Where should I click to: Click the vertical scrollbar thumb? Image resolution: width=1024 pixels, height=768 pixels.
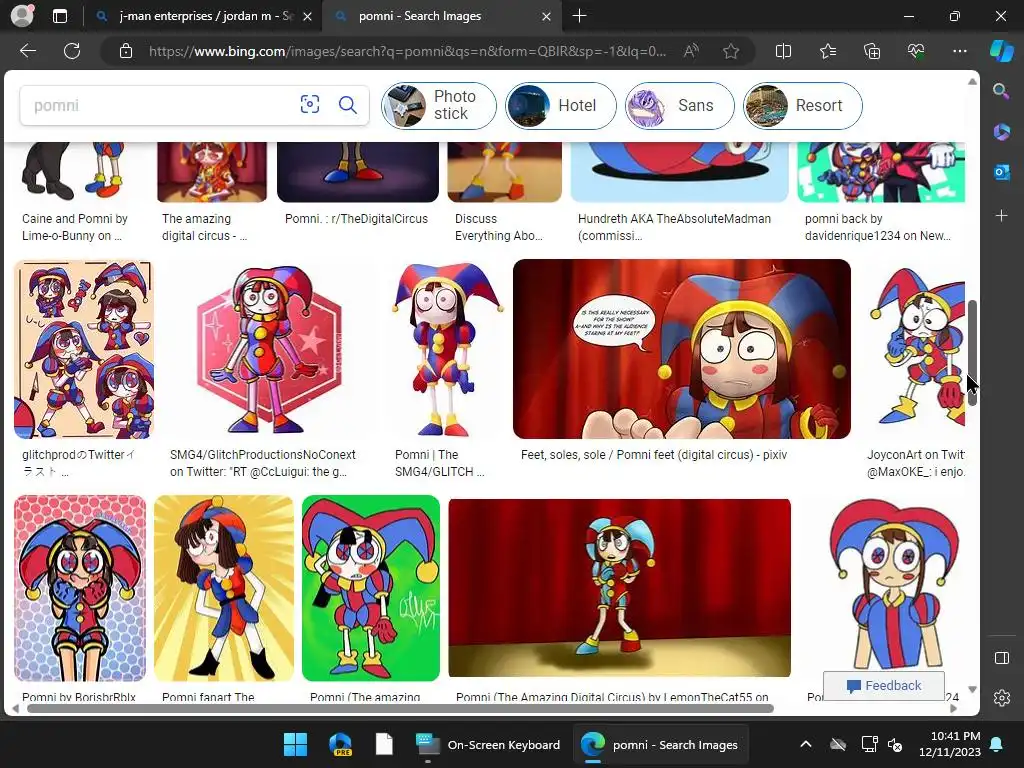(x=972, y=353)
